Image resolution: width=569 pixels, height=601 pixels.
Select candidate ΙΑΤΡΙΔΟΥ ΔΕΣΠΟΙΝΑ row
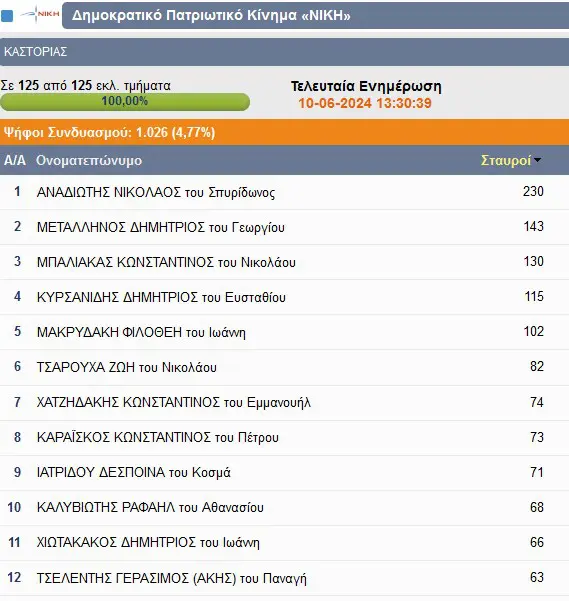click(284, 473)
